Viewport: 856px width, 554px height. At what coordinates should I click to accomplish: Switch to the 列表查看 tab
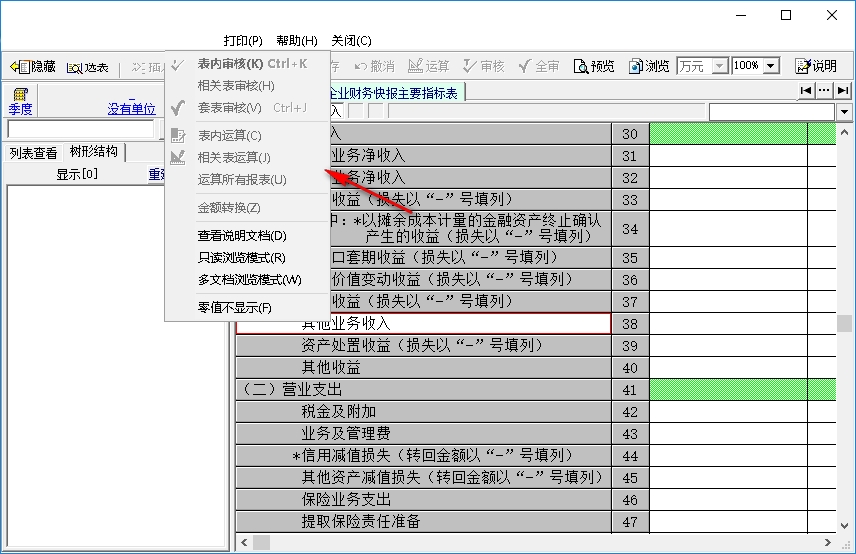click(33, 153)
